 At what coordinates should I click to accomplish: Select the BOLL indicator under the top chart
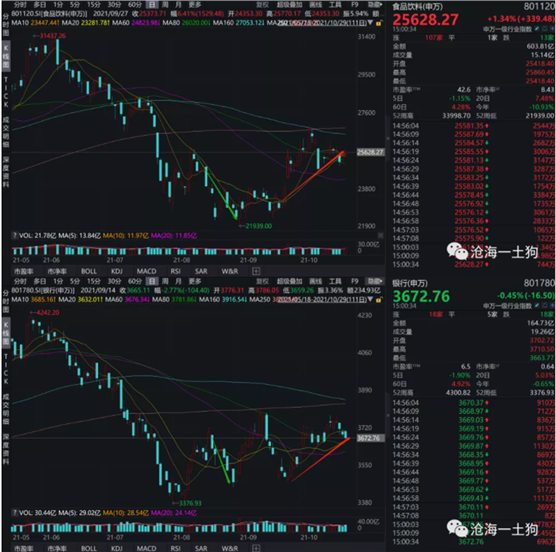[x=89, y=271]
